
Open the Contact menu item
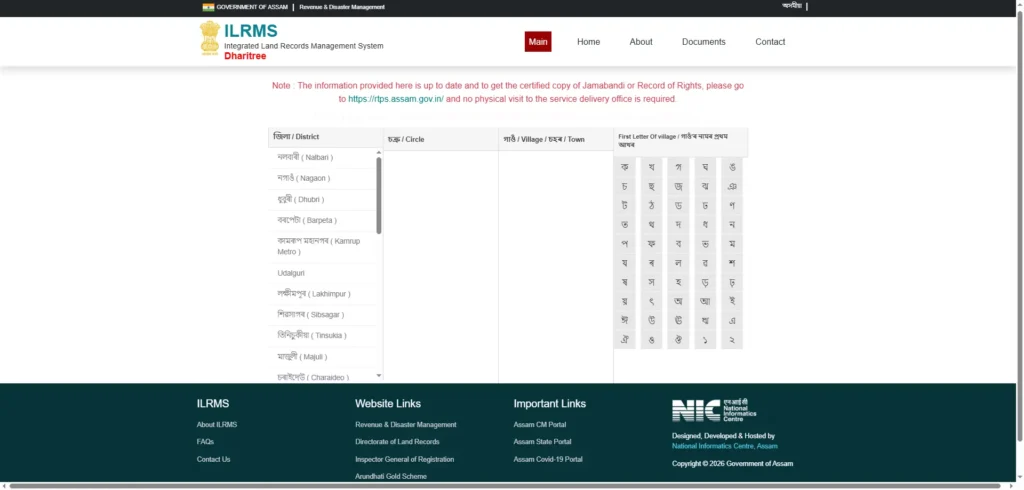770,42
